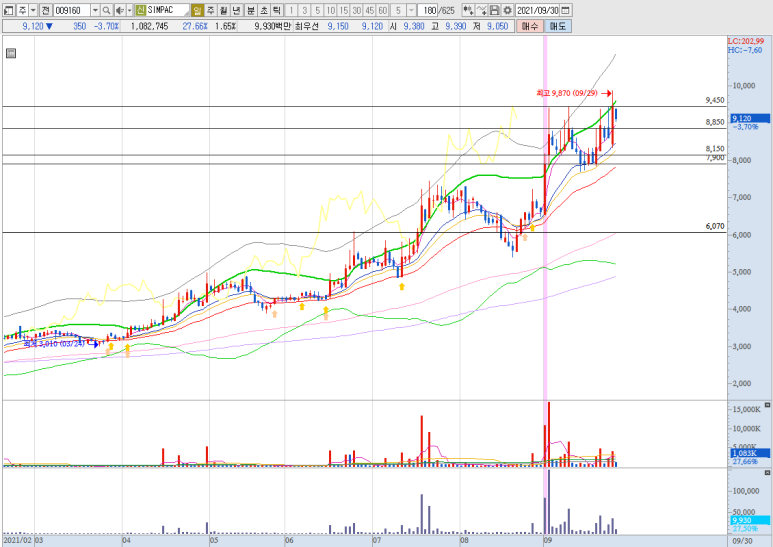This screenshot has height=547, width=773.
Task: Click the volume panel corner button
Action: 767,405
